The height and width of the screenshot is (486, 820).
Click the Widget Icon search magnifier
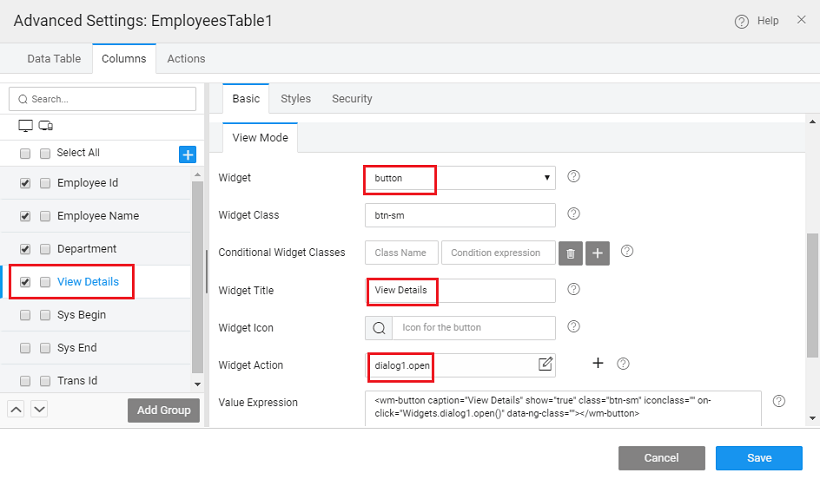pyautogui.click(x=378, y=328)
